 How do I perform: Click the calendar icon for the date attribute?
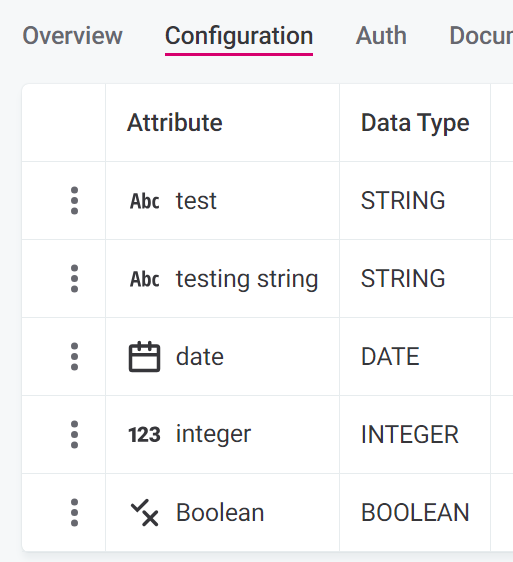point(144,357)
